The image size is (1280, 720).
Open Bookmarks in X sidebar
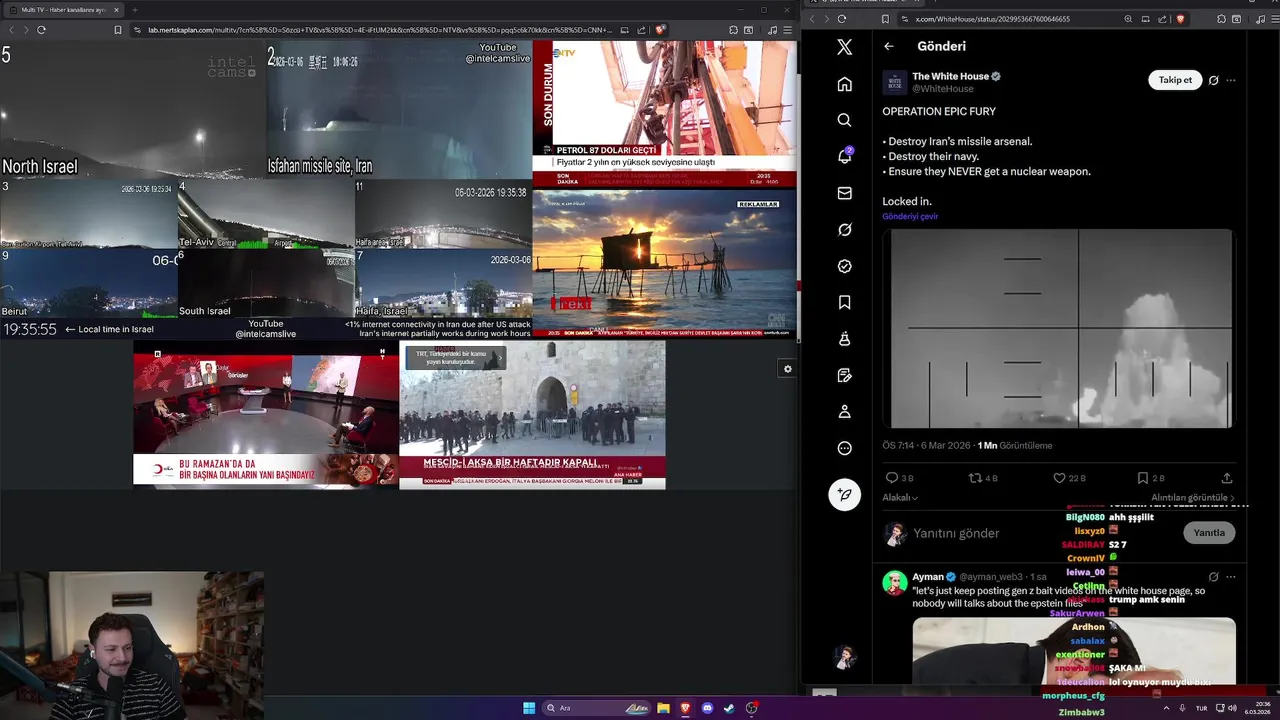click(x=844, y=302)
